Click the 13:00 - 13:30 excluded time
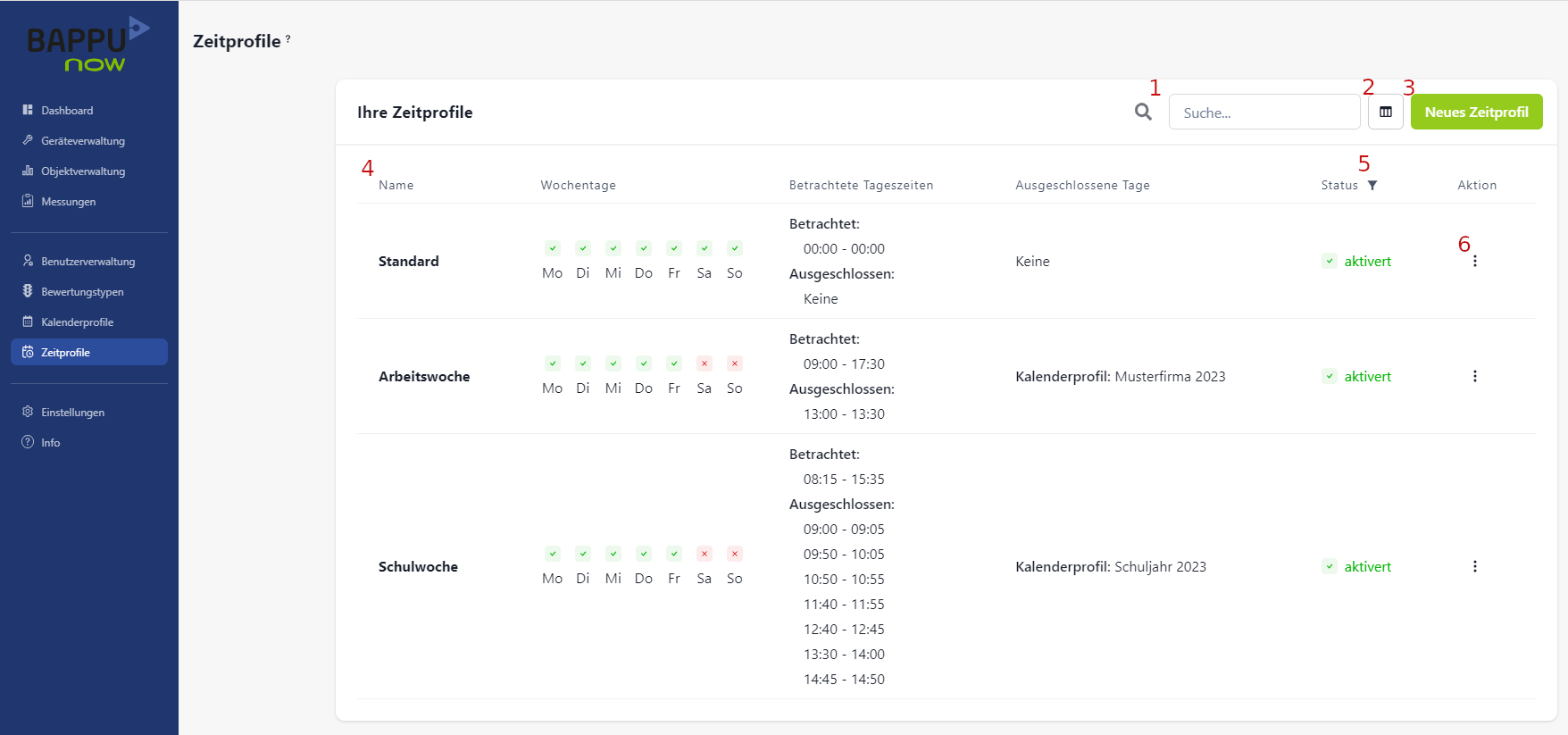 [844, 413]
